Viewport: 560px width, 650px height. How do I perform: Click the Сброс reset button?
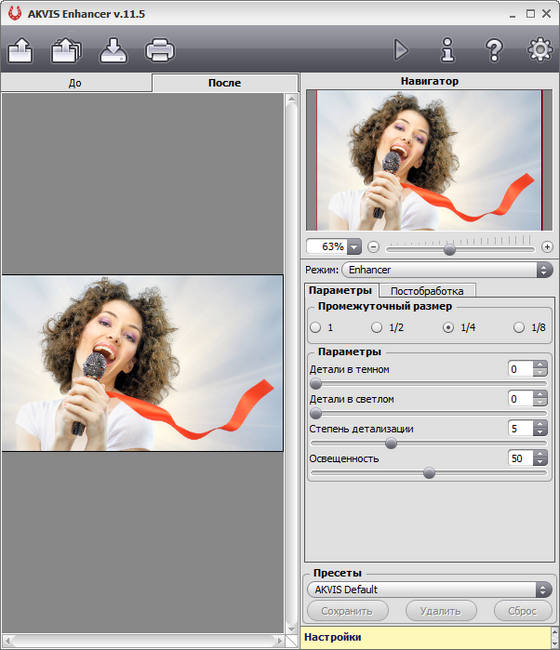coord(523,611)
